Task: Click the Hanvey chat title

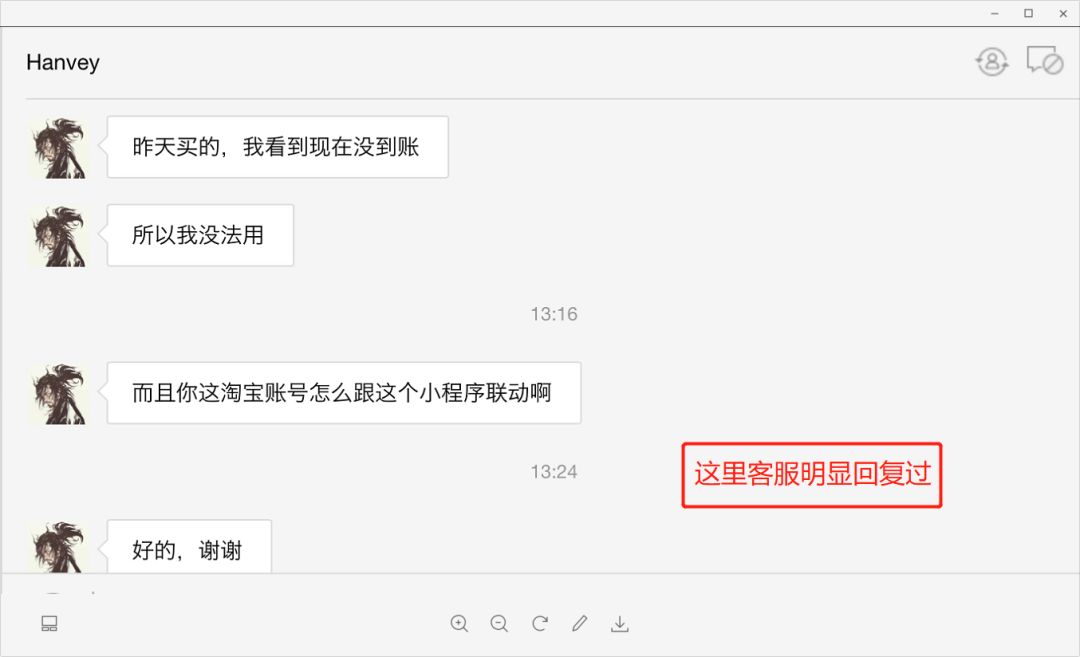Action: 63,63
